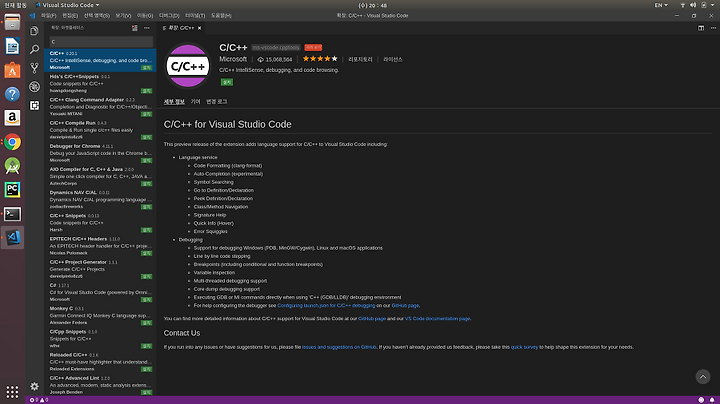Open the 터미널(T) menu

pos(195,16)
